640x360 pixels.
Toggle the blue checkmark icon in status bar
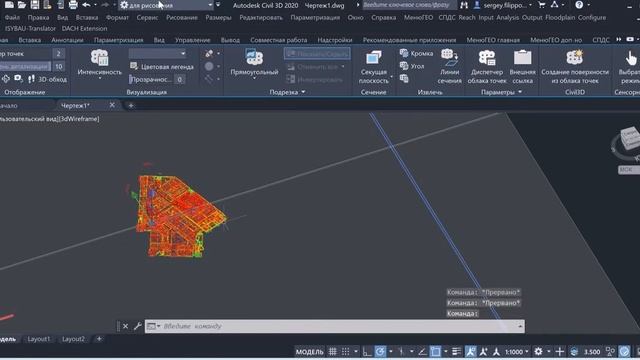tap(624, 351)
